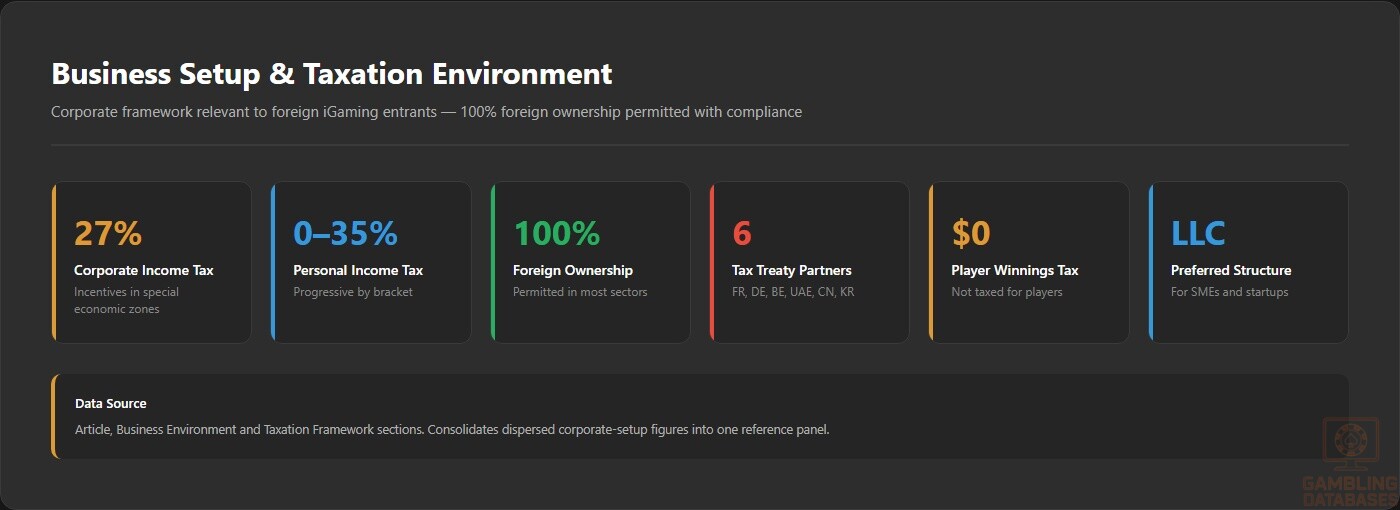Click the For SMEs and startups caption

coord(1230,292)
